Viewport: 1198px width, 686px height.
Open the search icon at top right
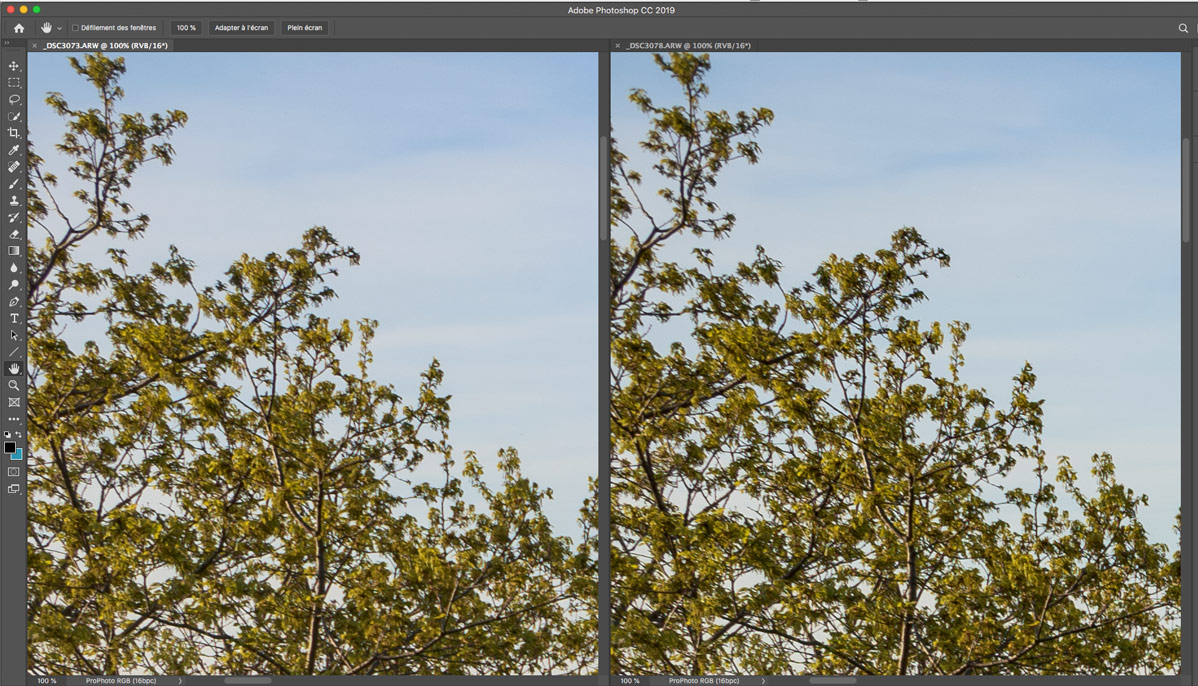pyautogui.click(x=1183, y=28)
